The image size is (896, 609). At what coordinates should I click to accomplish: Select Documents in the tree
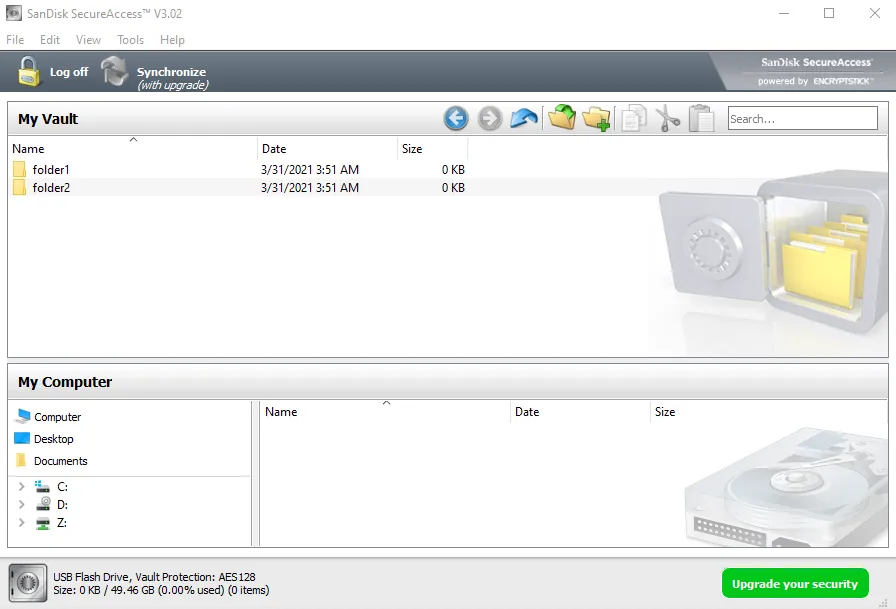pos(61,461)
